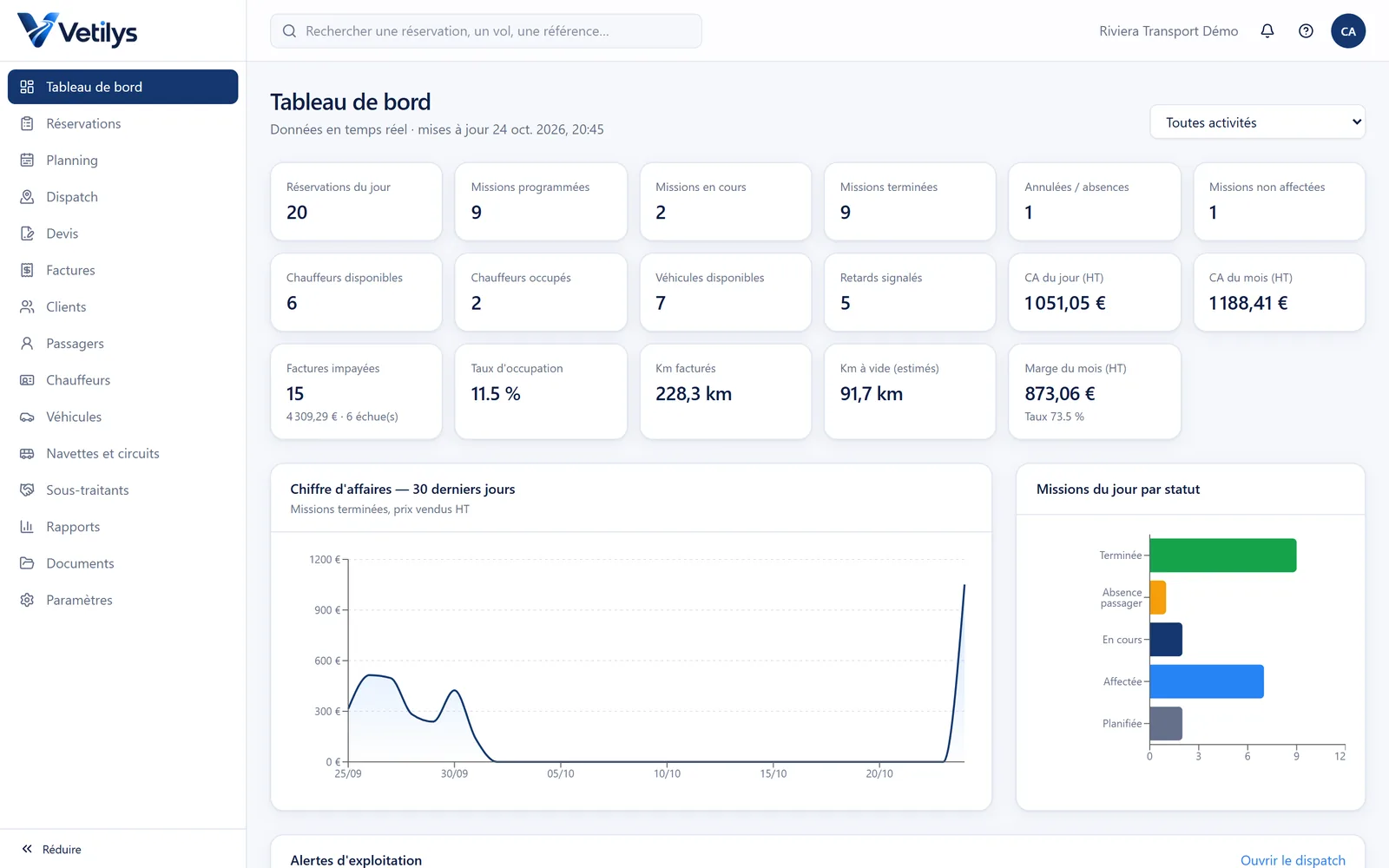Image resolution: width=1389 pixels, height=868 pixels.
Task: Open the notifications bell icon
Action: pyautogui.click(x=1267, y=31)
